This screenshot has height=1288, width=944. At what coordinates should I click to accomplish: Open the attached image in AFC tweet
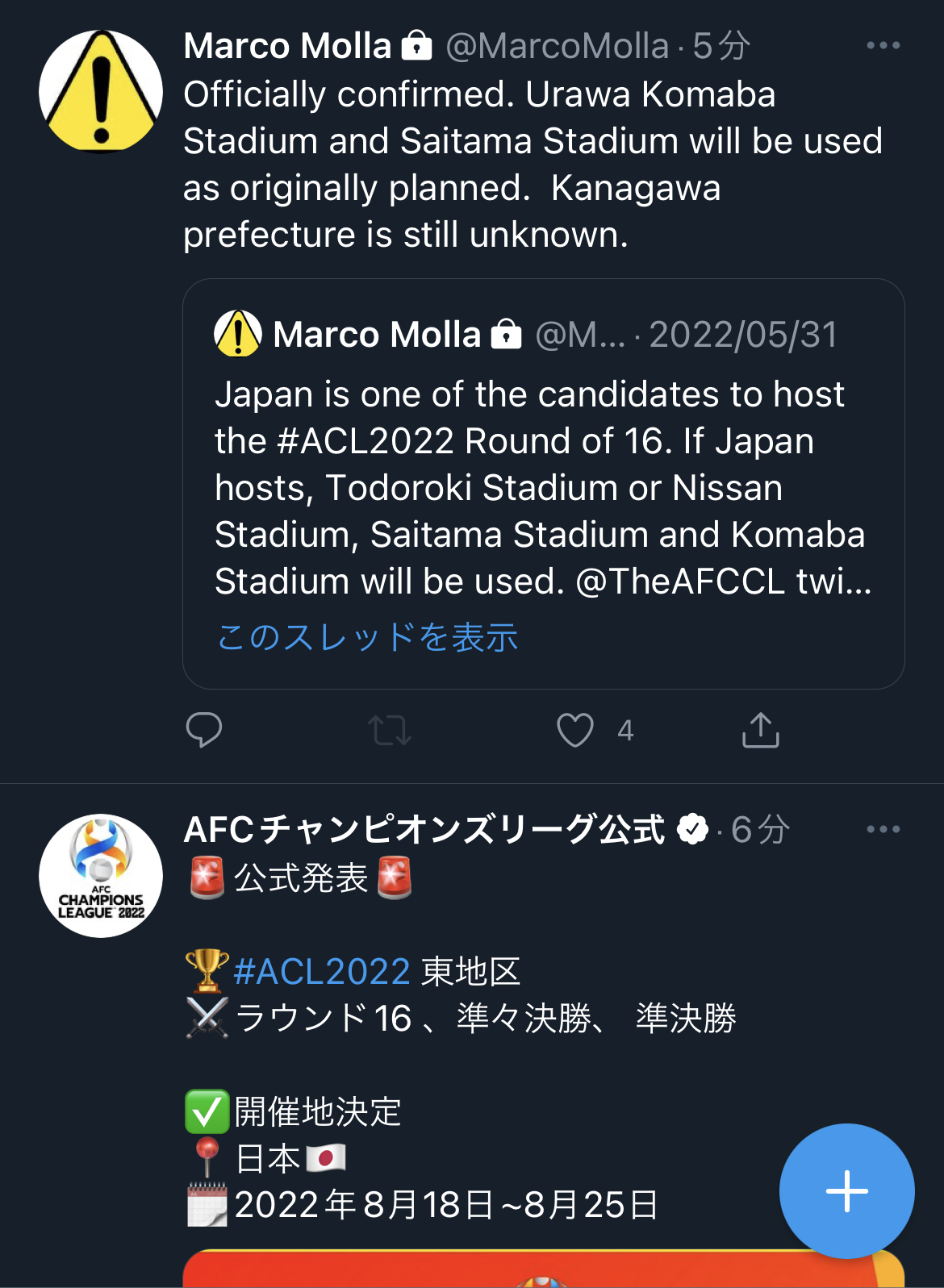click(484, 1269)
